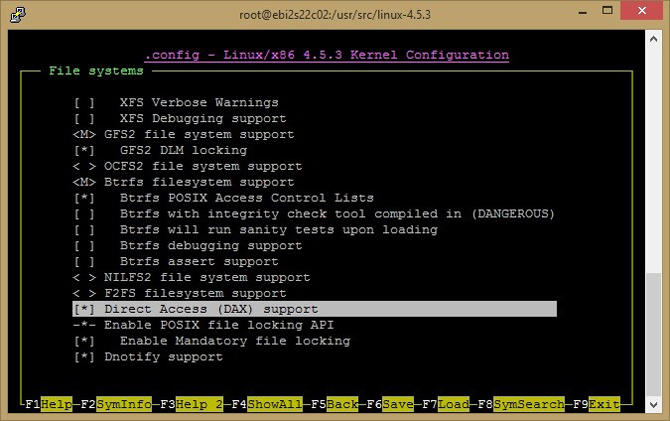This screenshot has height=421, width=670.
Task: Toggle Btrfs debugging support option
Action: [x=188, y=246]
